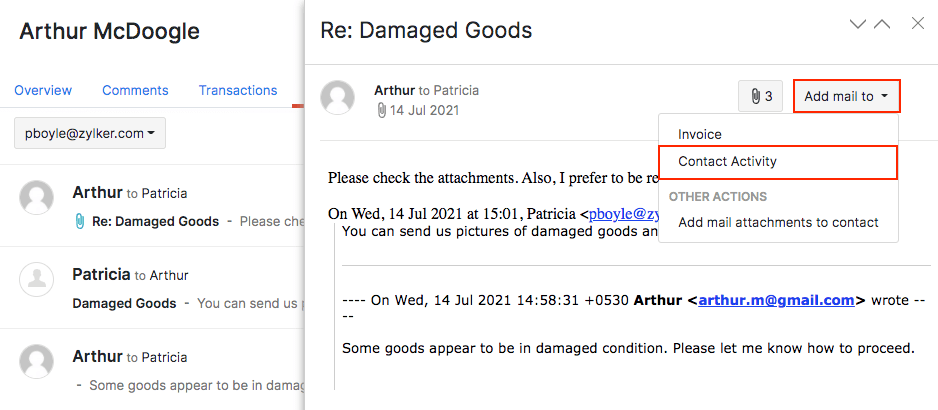The width and height of the screenshot is (938, 410).
Task: Open the pboyle@zylker.com mailbox dropdown
Action: coord(90,133)
